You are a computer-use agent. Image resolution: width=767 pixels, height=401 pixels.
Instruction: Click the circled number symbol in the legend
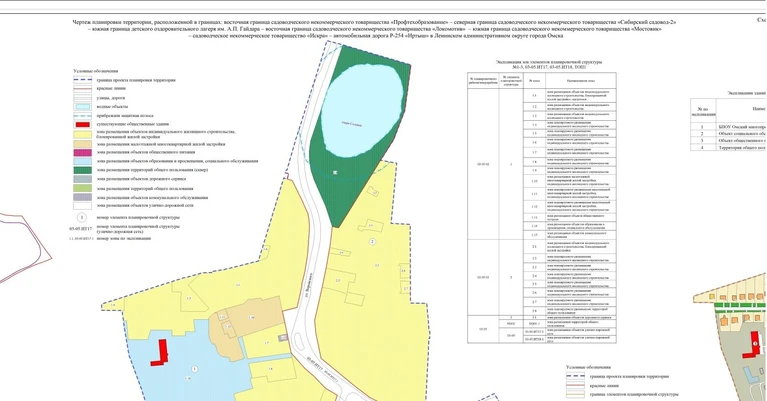[x=83, y=216]
